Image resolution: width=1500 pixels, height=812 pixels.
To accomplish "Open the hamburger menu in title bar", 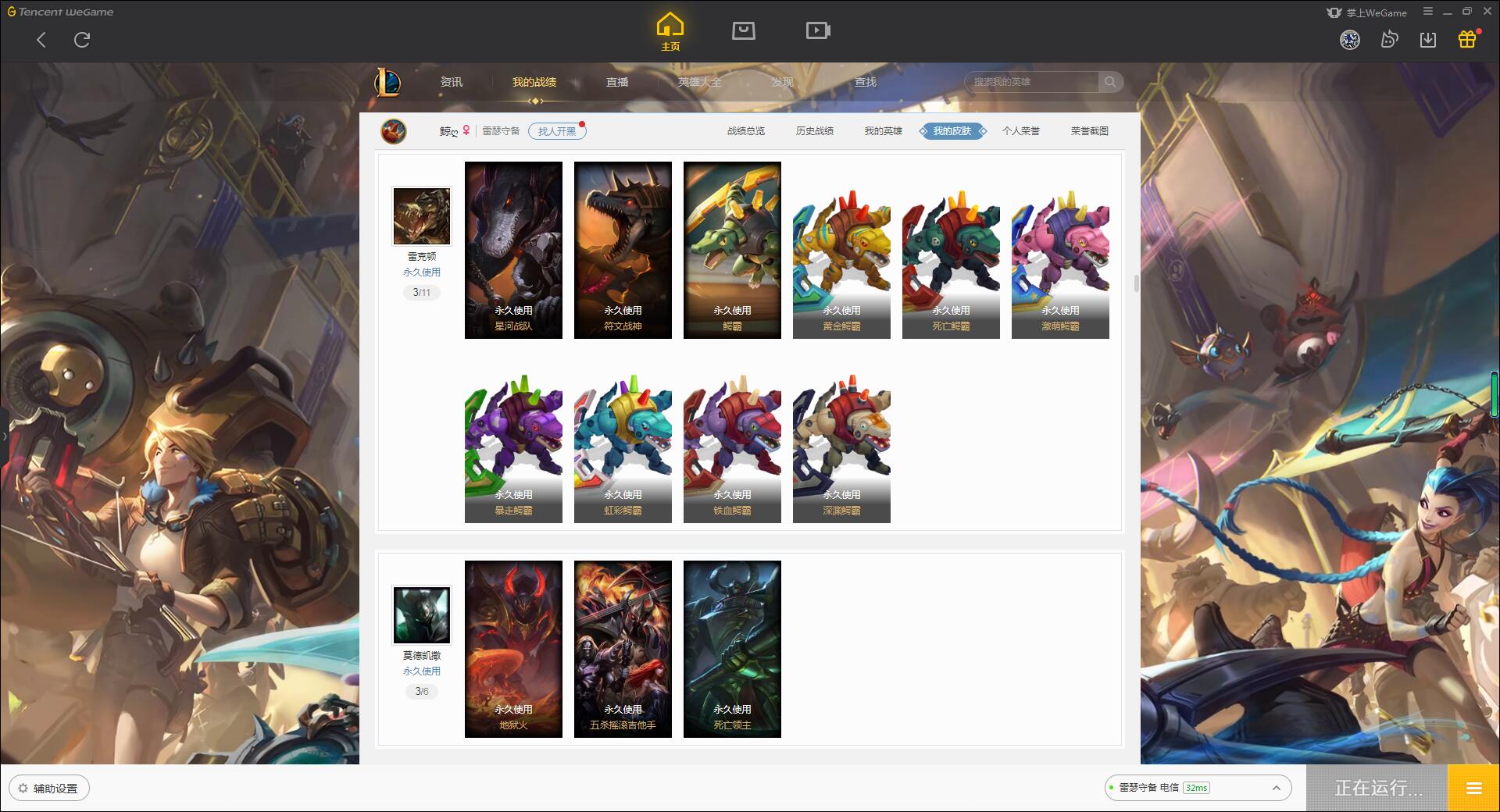I will (1428, 12).
